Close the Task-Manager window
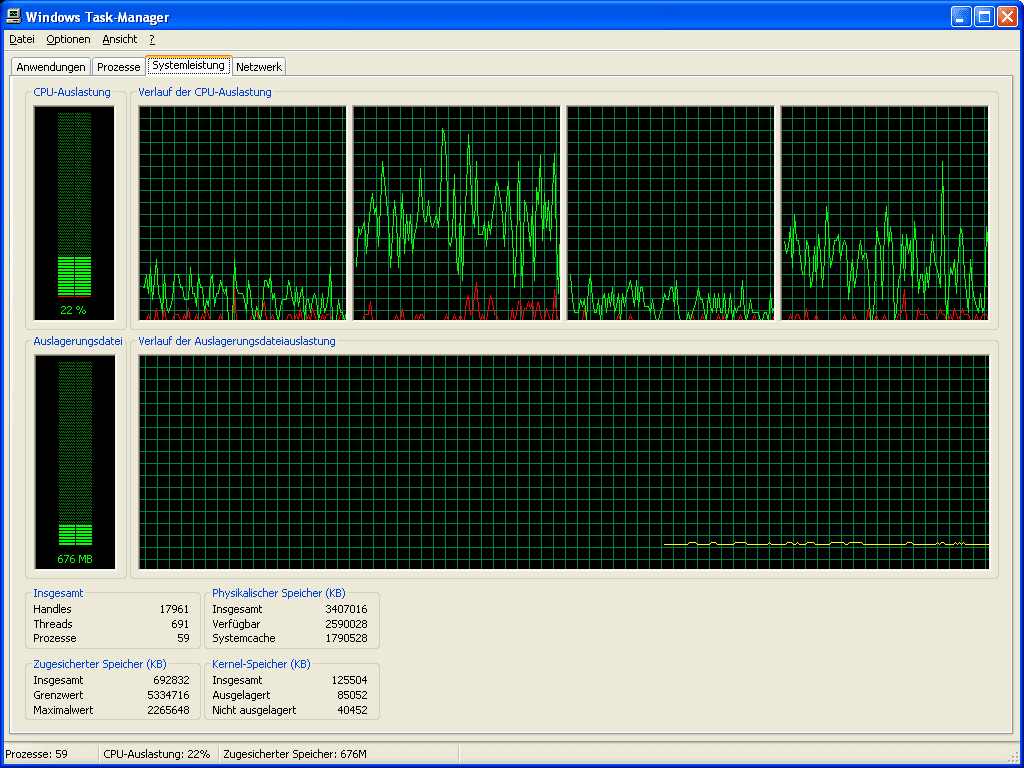 [x=1008, y=16]
